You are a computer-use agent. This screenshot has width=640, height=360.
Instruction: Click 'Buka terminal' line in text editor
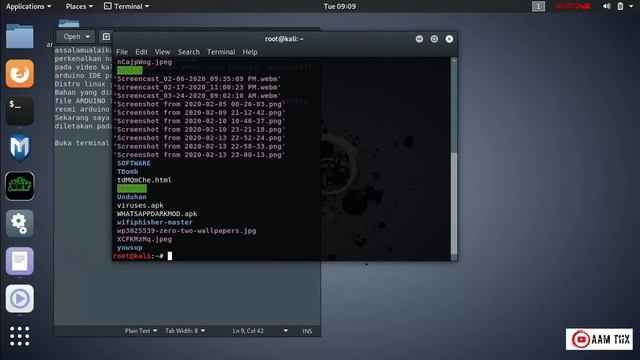coord(82,143)
